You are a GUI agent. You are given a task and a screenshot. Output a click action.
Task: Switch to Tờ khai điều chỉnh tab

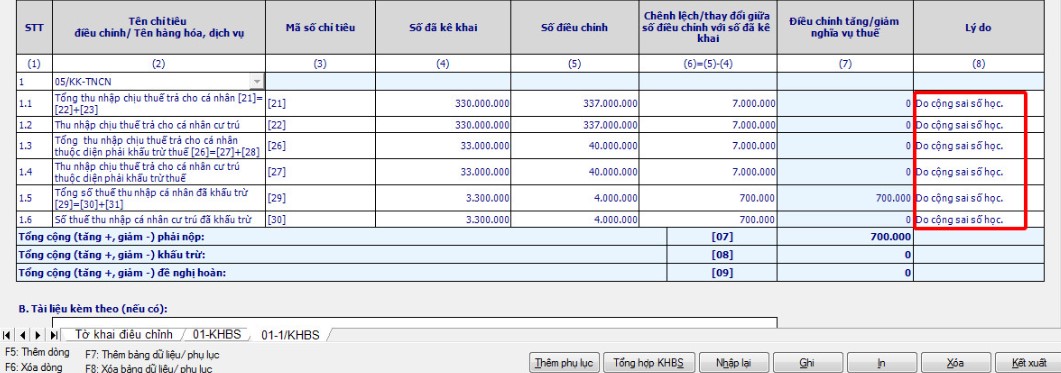[x=124, y=334]
